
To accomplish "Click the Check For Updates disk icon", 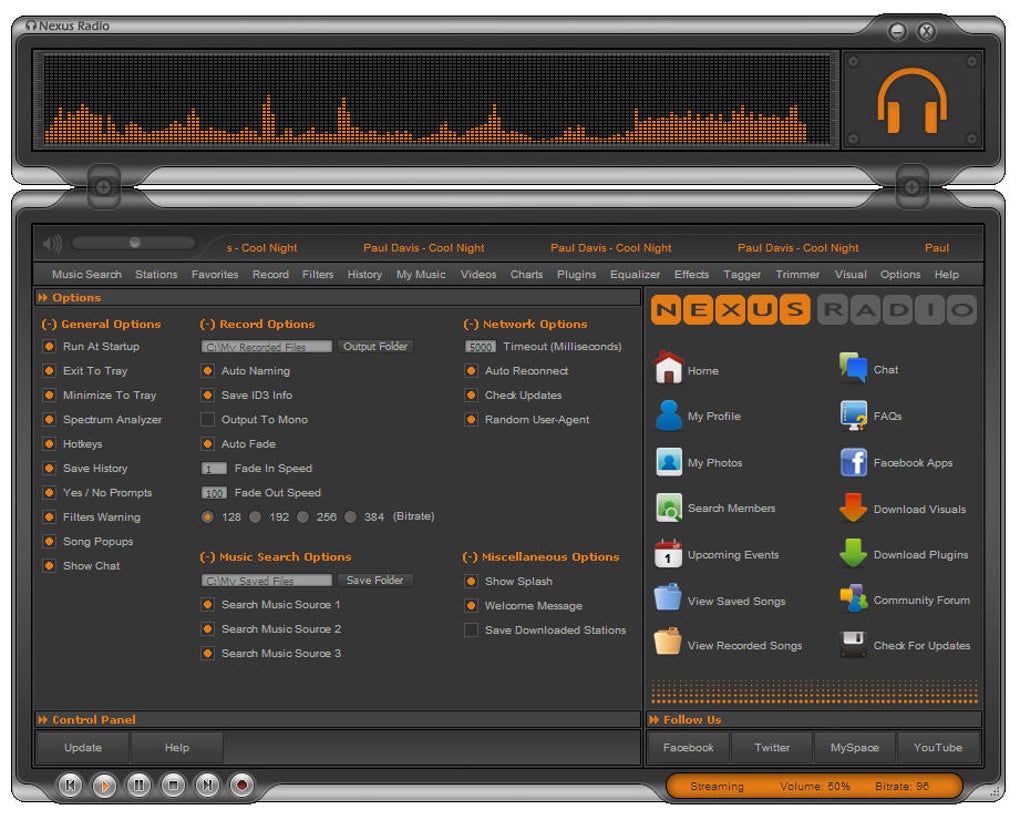I will [853, 644].
